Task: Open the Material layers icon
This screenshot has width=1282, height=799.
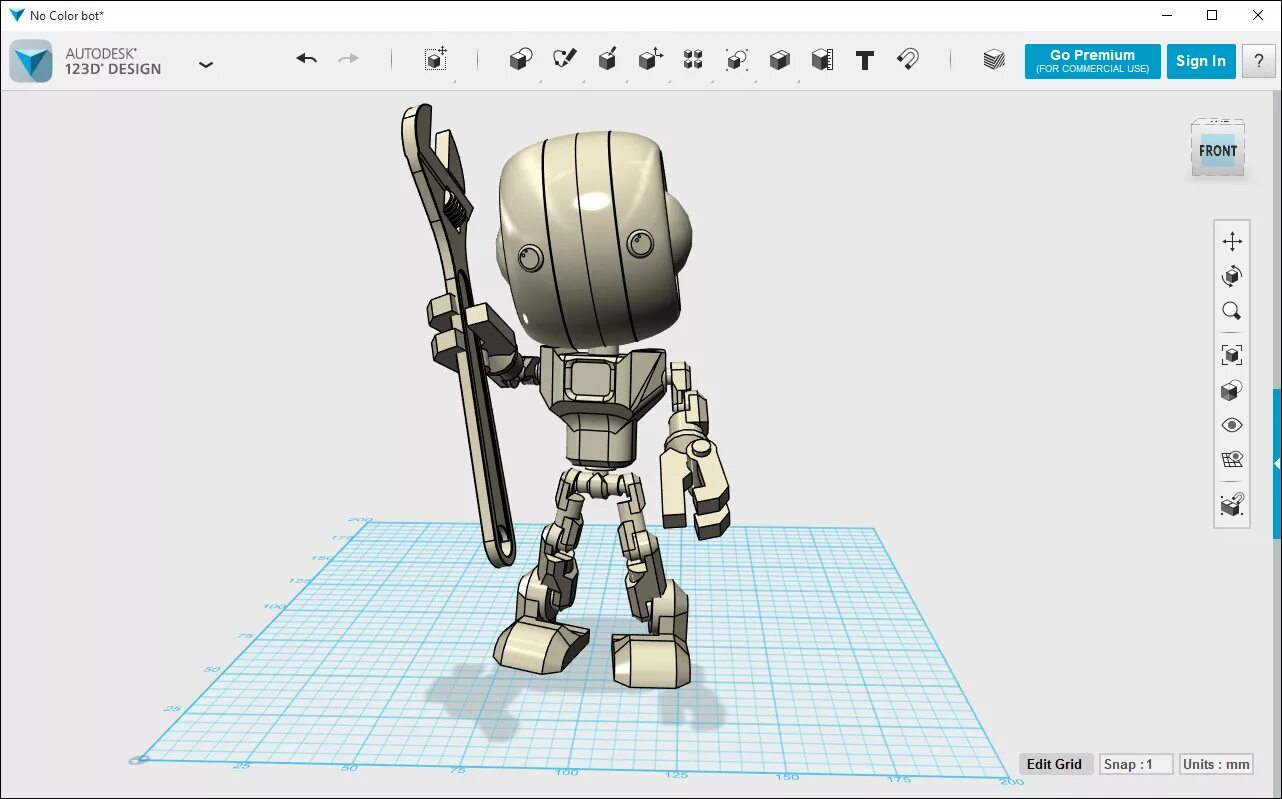Action: (993, 60)
